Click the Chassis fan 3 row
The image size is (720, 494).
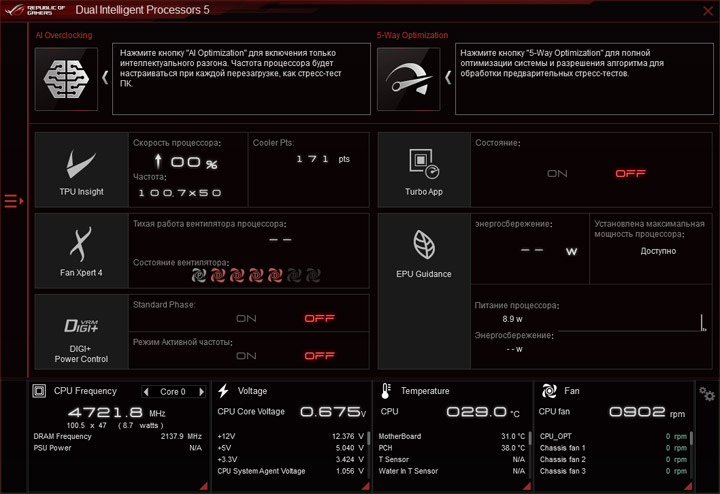pos(613,471)
